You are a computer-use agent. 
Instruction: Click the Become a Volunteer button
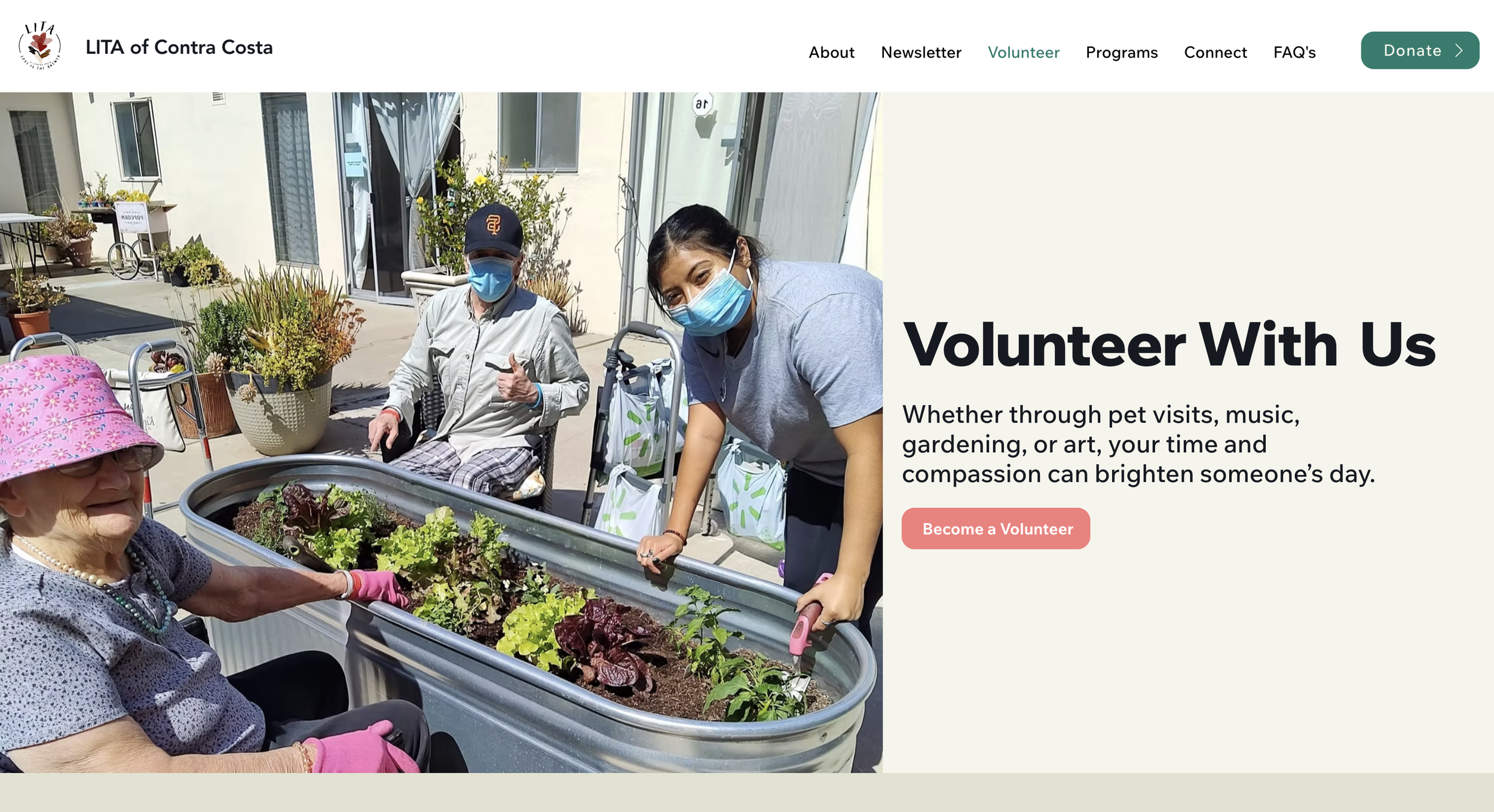coord(996,529)
